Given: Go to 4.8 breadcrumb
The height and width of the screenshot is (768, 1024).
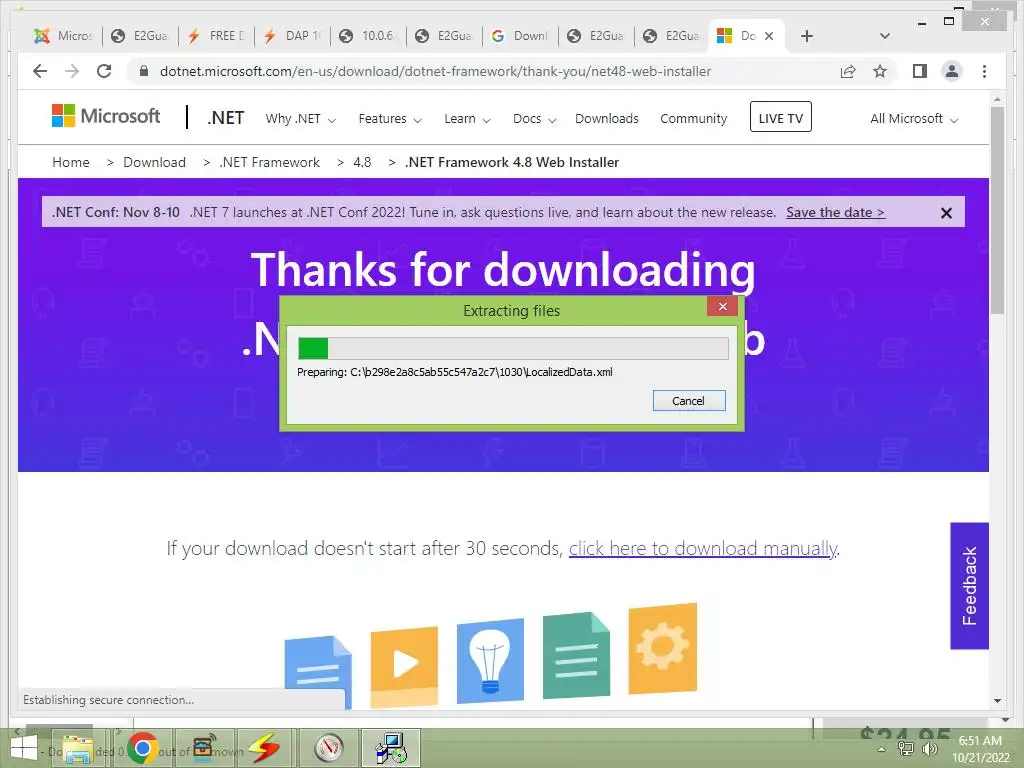Looking at the screenshot, I should pyautogui.click(x=362, y=162).
